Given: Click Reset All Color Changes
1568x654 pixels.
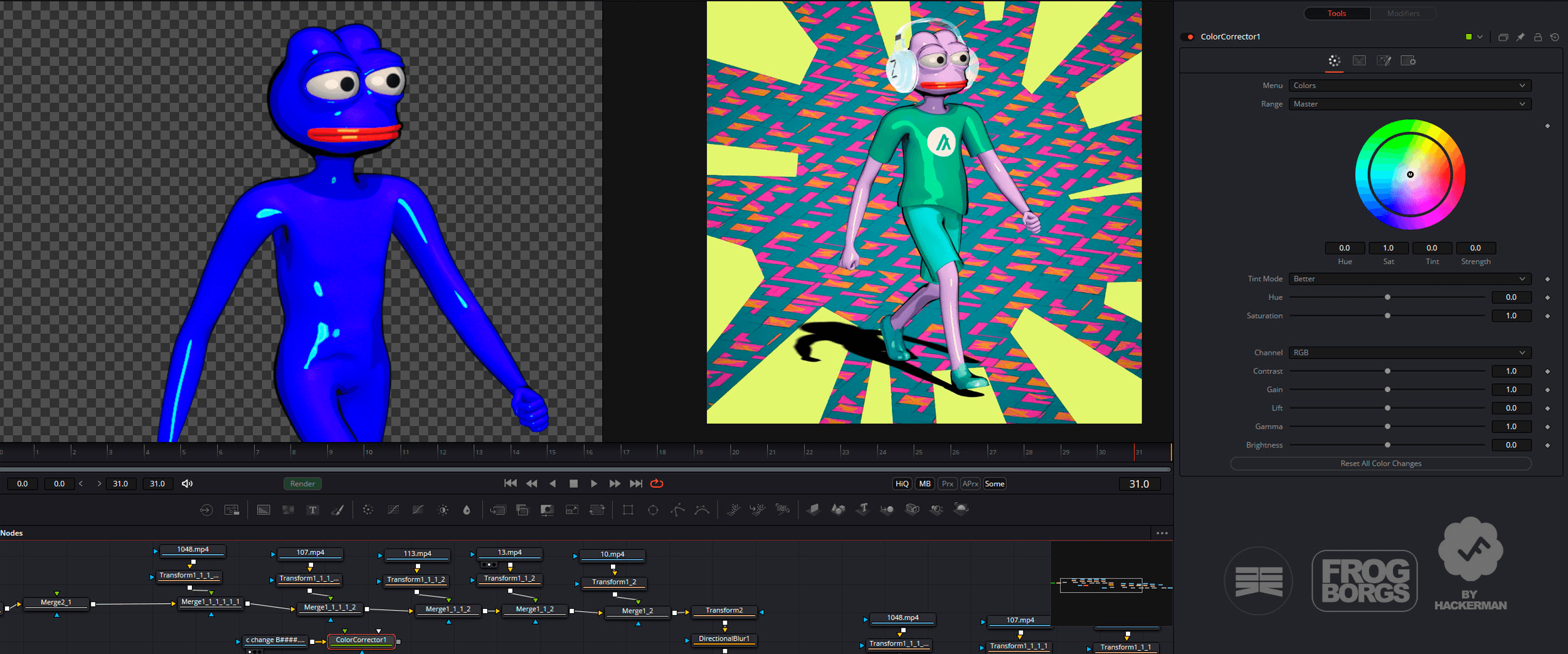Looking at the screenshot, I should tap(1381, 464).
